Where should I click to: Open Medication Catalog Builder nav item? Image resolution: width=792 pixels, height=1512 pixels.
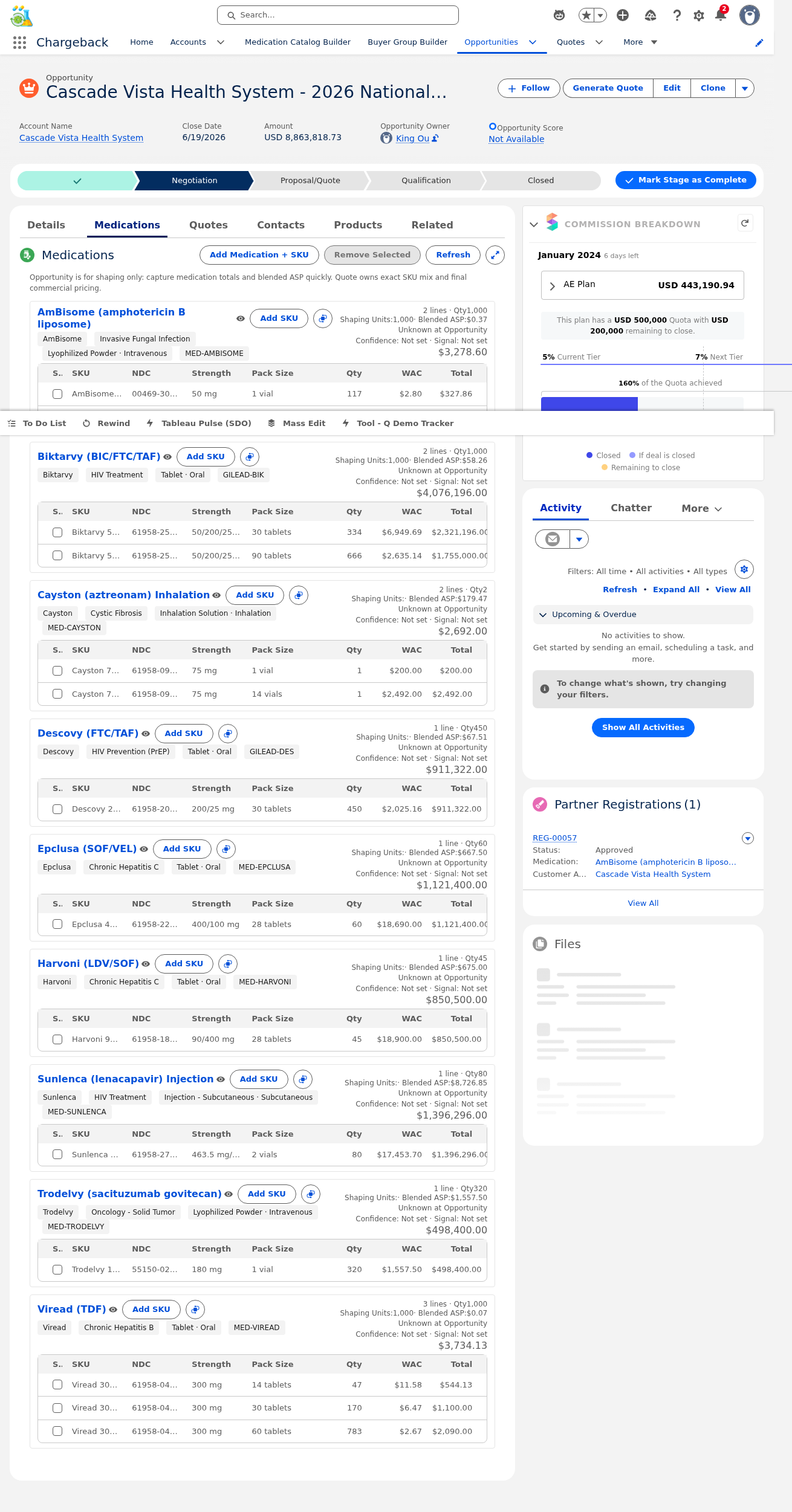pyautogui.click(x=297, y=42)
